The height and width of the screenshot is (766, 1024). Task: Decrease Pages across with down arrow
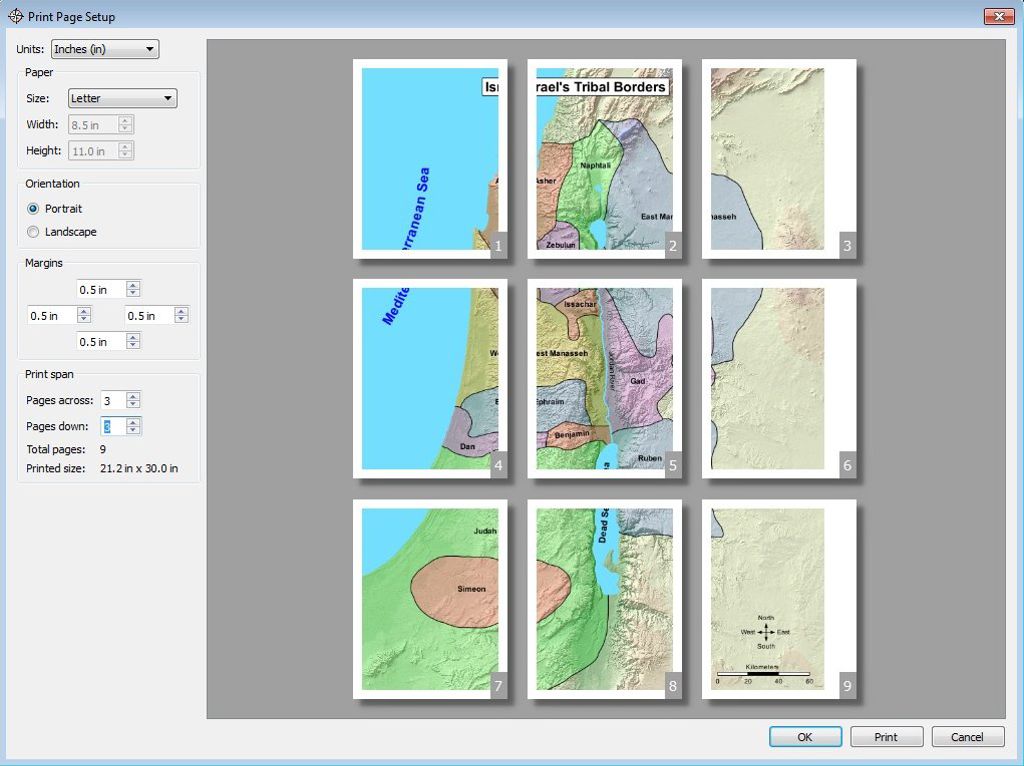click(133, 404)
